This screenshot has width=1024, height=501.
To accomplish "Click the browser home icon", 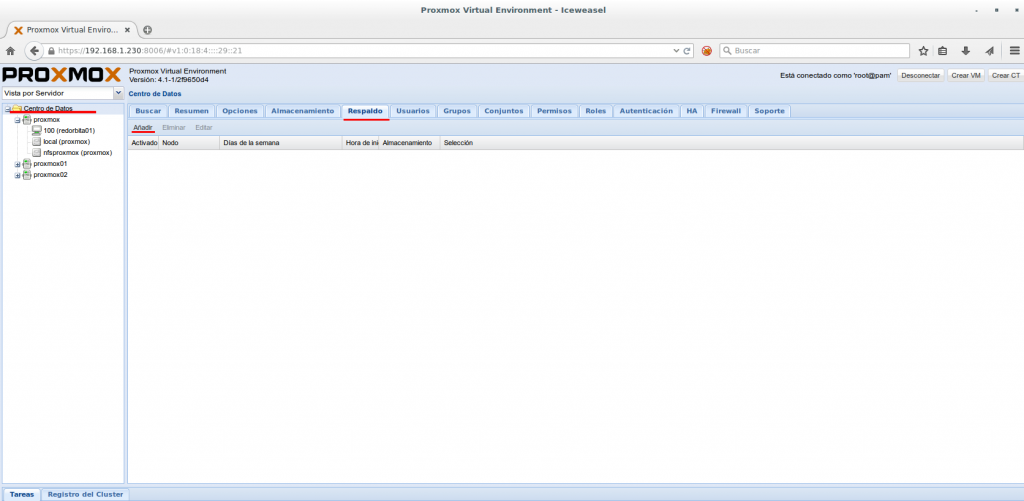I will tap(10, 50).
